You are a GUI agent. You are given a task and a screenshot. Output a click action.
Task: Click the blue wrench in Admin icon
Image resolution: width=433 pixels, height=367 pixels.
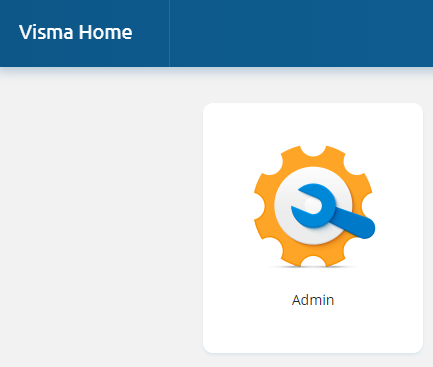pos(333,211)
